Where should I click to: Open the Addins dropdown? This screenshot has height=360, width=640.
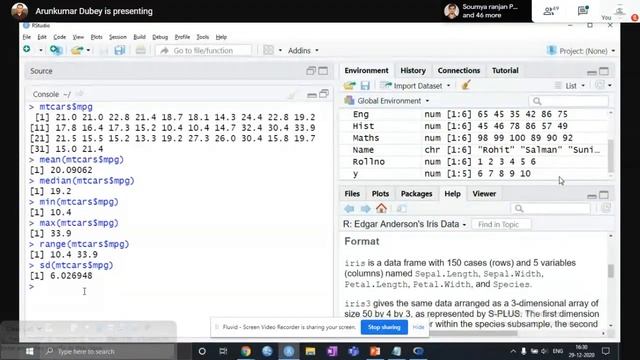(303, 51)
